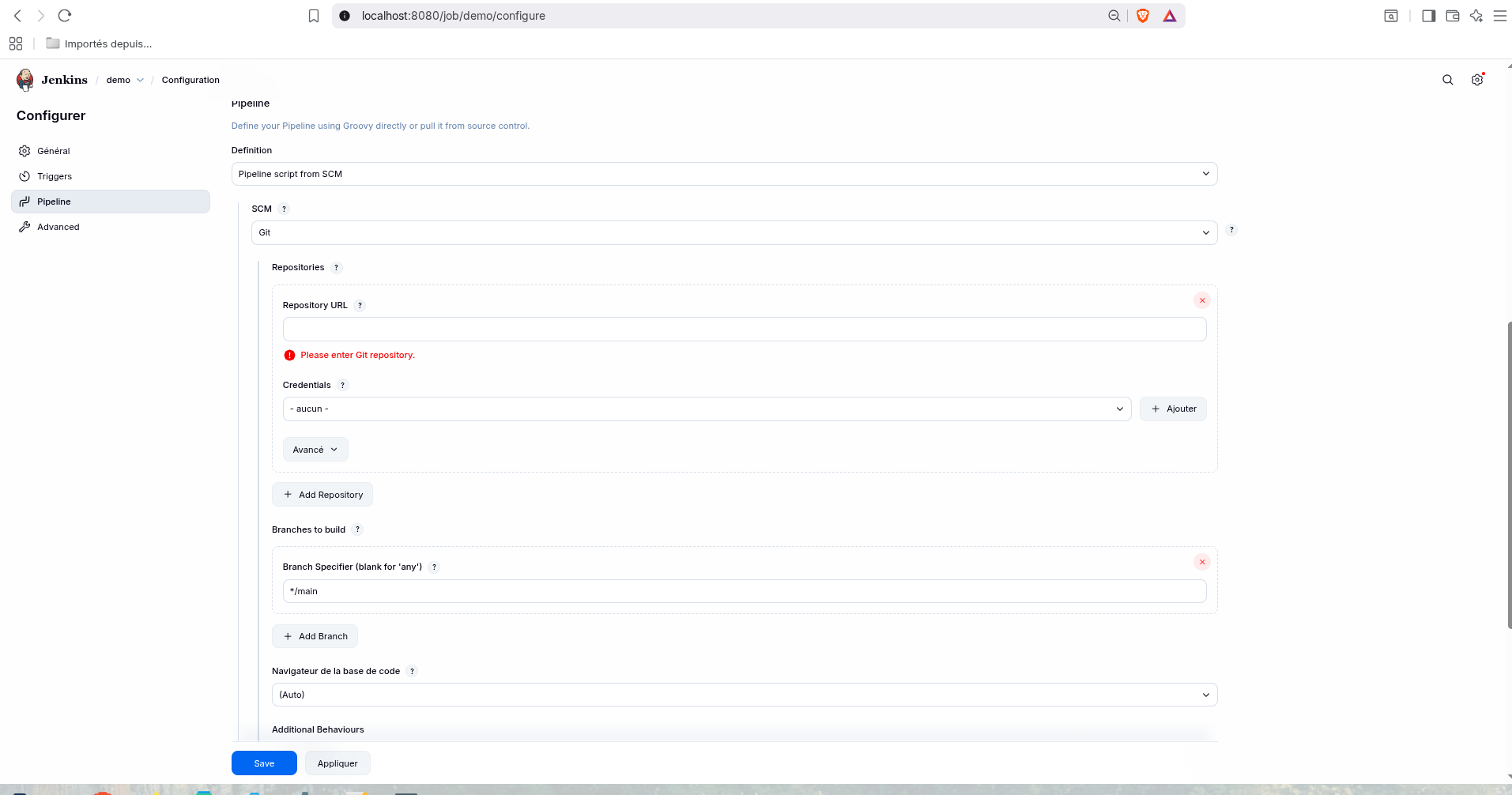Open browser hamburger menu
1512x795 pixels.
1500,16
